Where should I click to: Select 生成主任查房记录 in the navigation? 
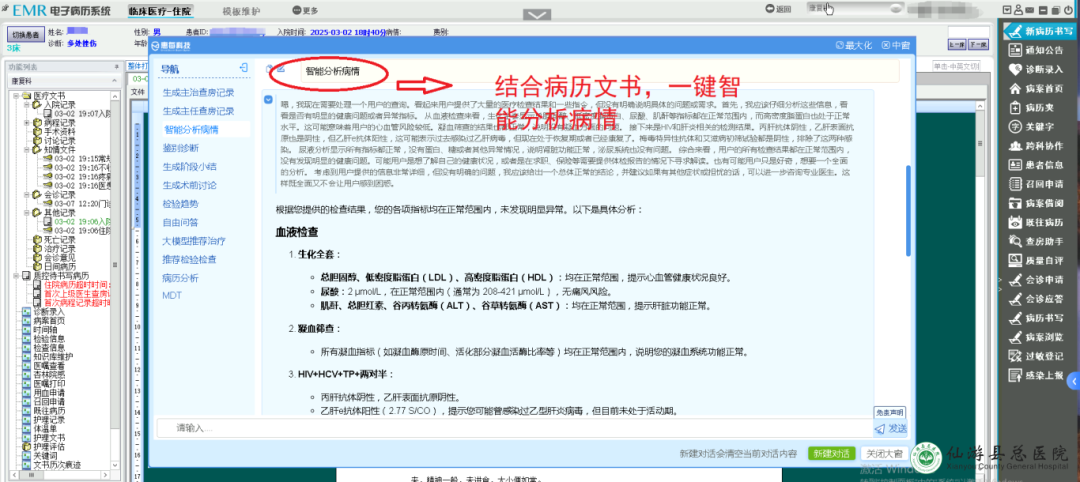(x=198, y=110)
